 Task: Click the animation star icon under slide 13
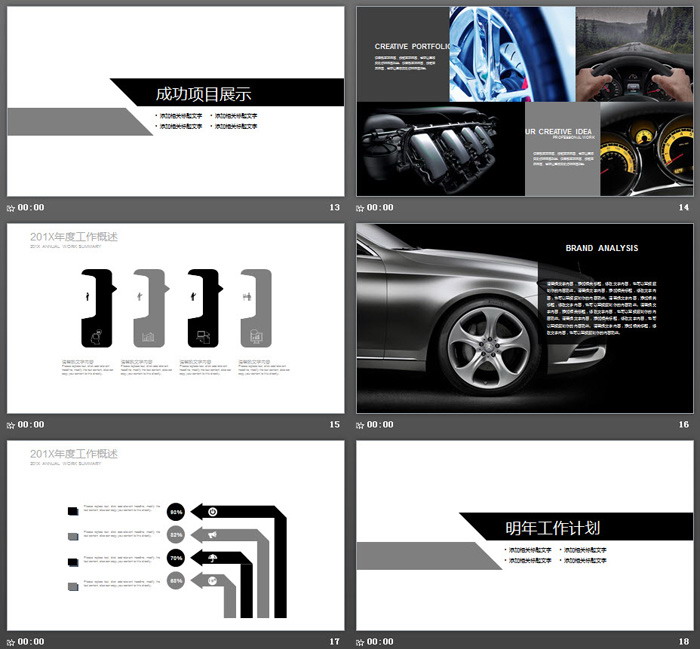point(11,208)
